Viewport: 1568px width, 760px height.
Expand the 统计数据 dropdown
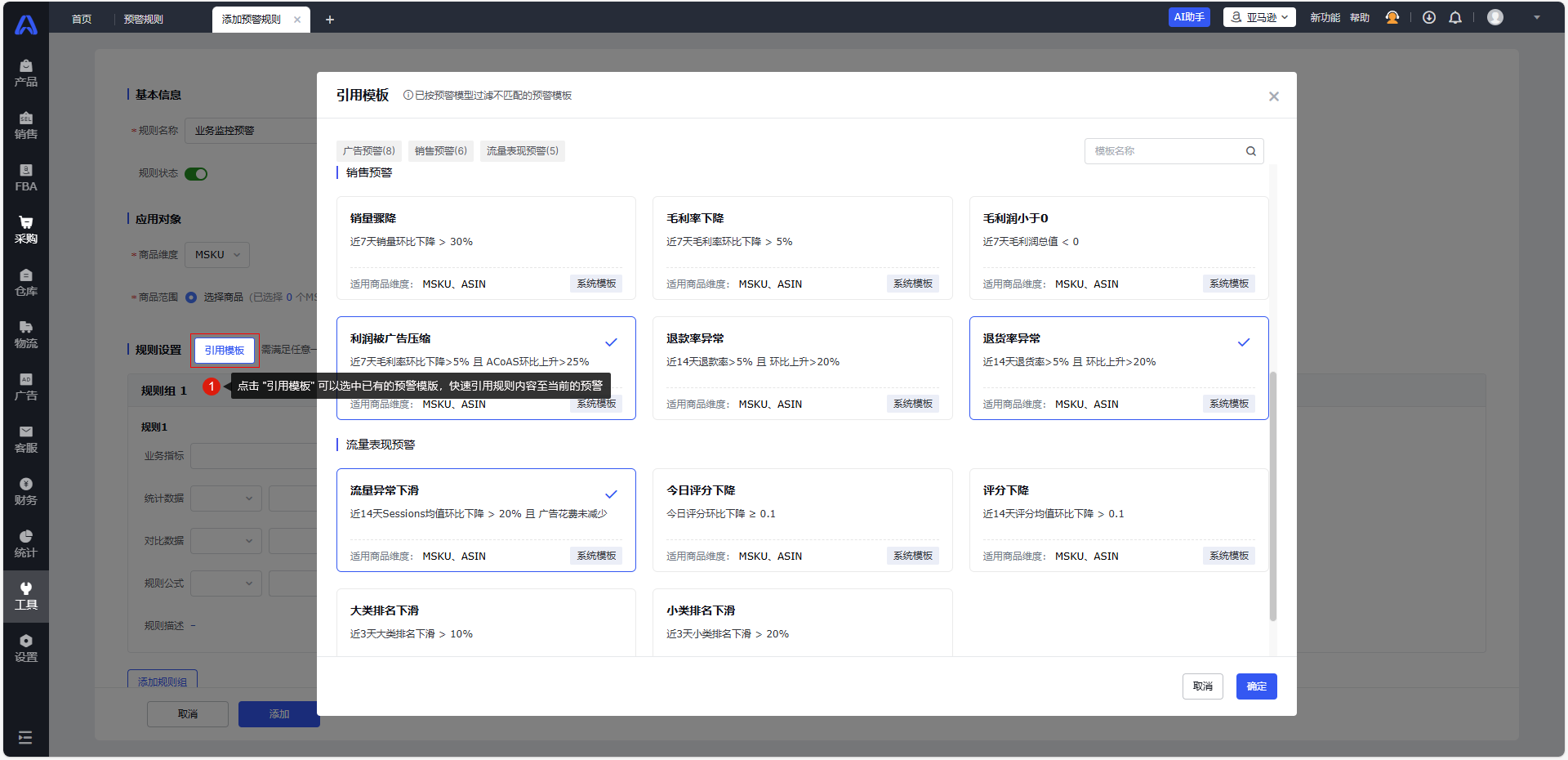click(x=226, y=498)
